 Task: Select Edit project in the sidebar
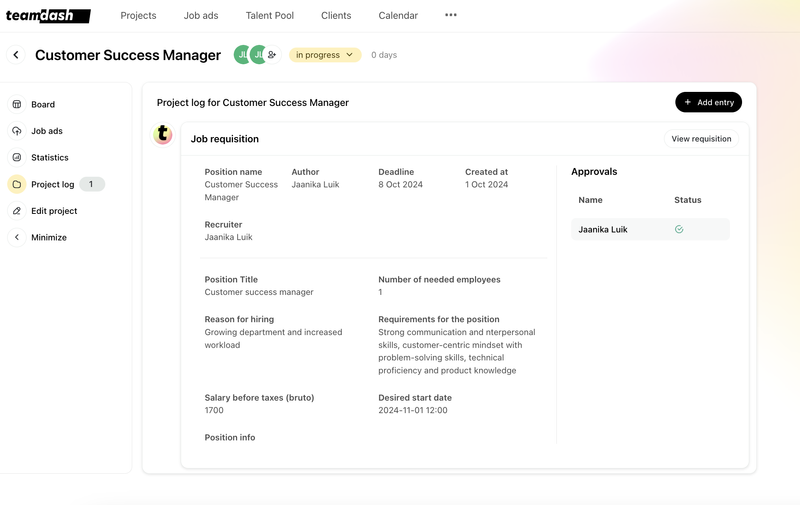54,211
